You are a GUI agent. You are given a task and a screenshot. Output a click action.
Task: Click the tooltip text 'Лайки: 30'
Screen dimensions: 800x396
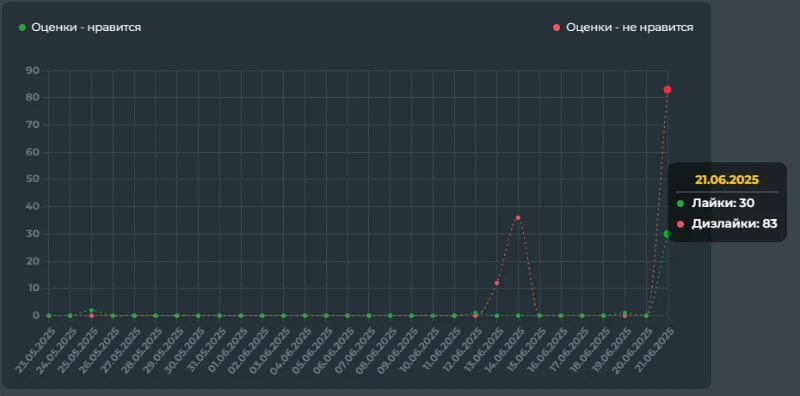723,203
